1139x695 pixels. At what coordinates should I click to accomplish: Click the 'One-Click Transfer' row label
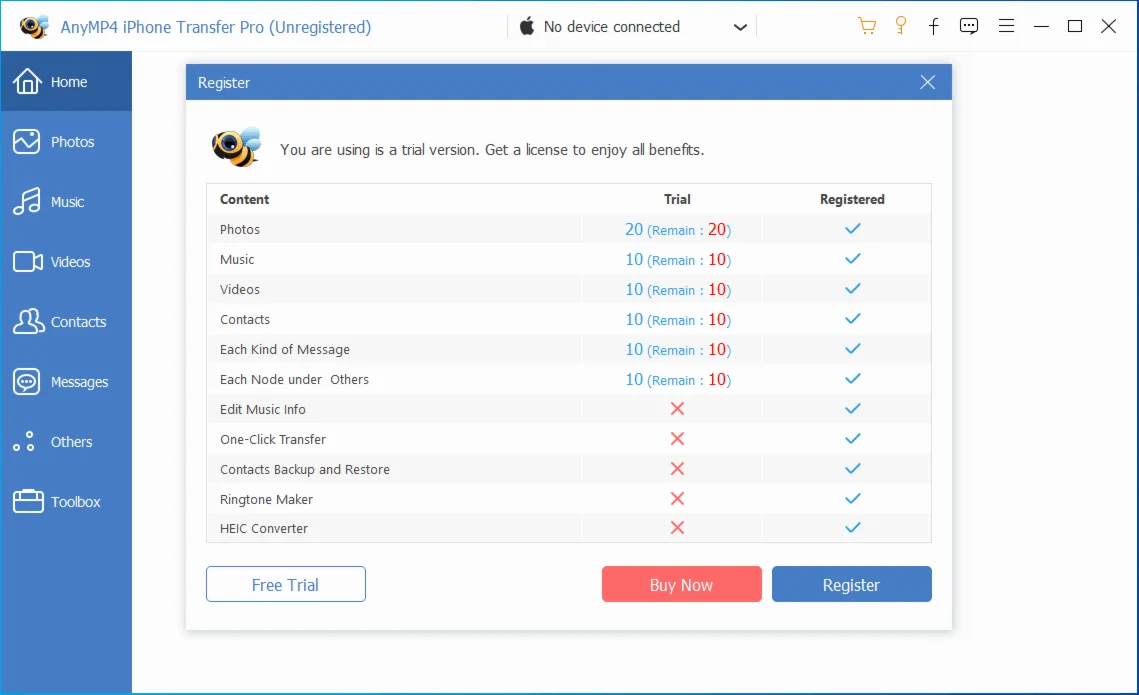coord(272,439)
